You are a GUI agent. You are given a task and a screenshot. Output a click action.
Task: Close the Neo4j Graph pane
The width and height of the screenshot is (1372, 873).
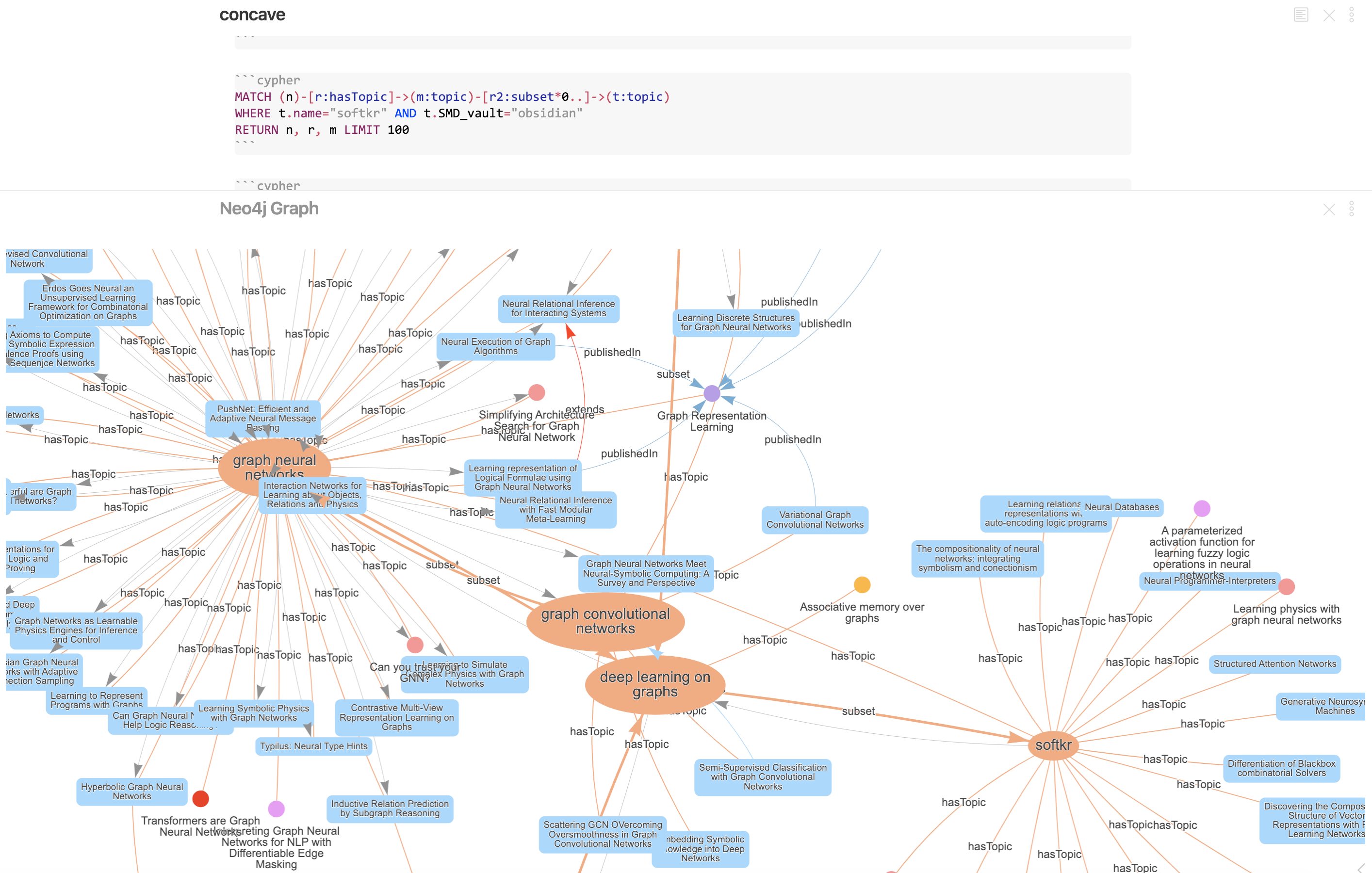tap(1329, 209)
